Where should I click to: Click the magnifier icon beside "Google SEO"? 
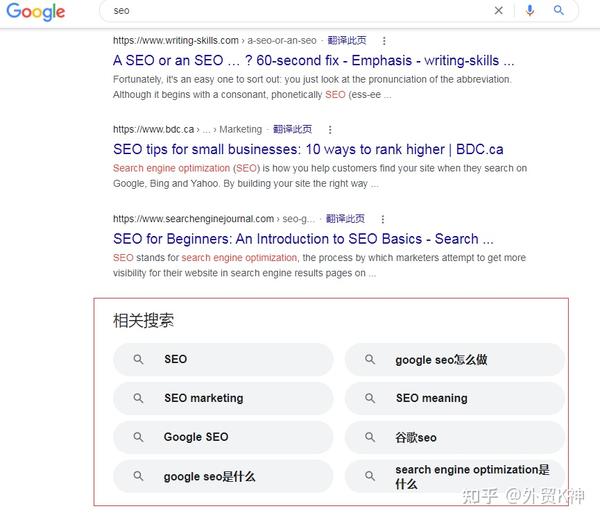(138, 437)
